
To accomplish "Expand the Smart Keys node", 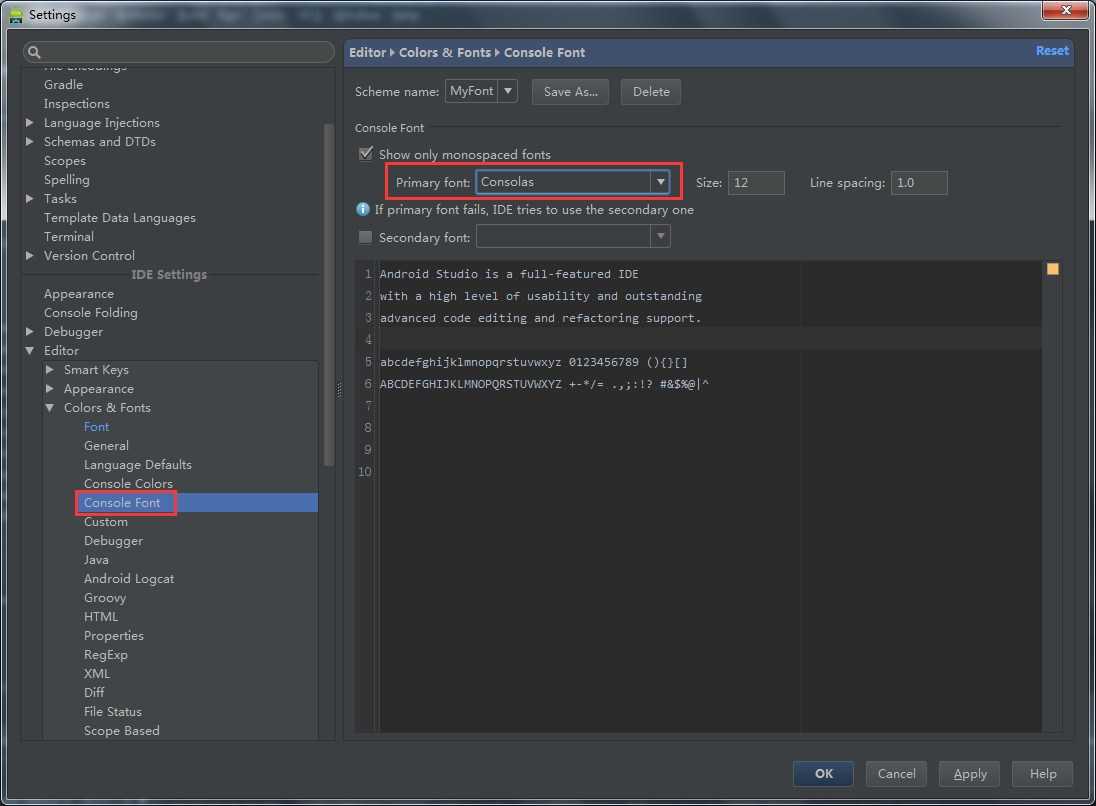I will [x=50, y=369].
